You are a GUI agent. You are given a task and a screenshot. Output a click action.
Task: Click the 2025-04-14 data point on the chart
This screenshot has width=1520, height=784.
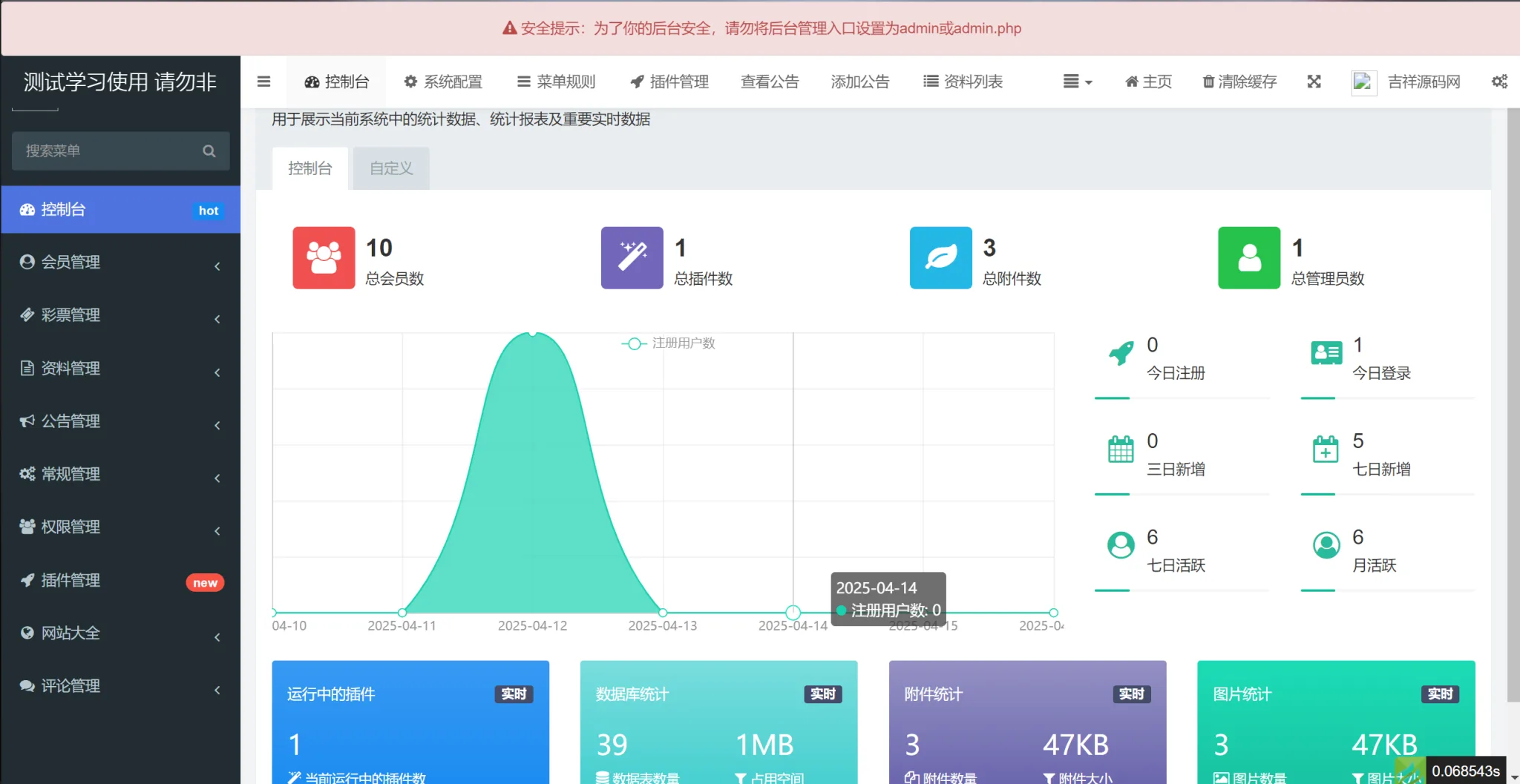pos(793,612)
